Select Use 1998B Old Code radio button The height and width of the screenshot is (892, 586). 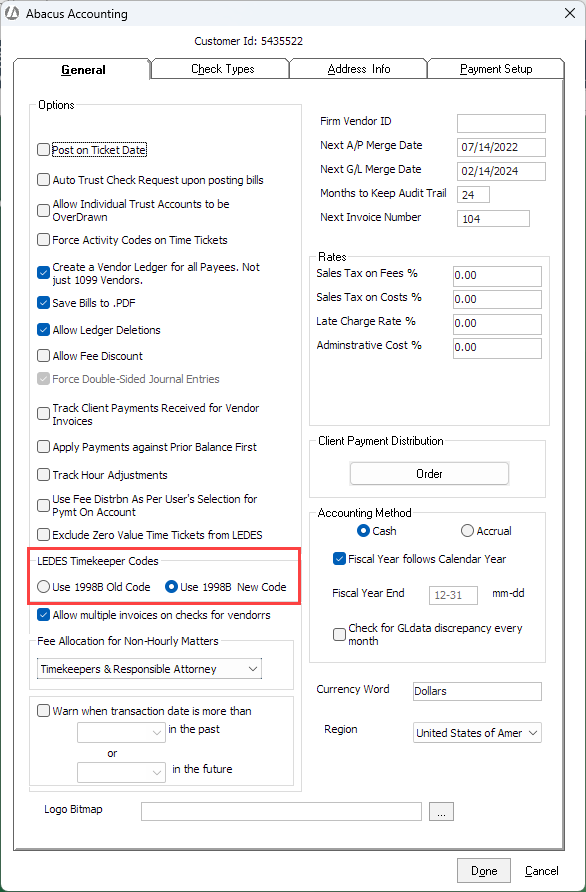tap(43, 587)
